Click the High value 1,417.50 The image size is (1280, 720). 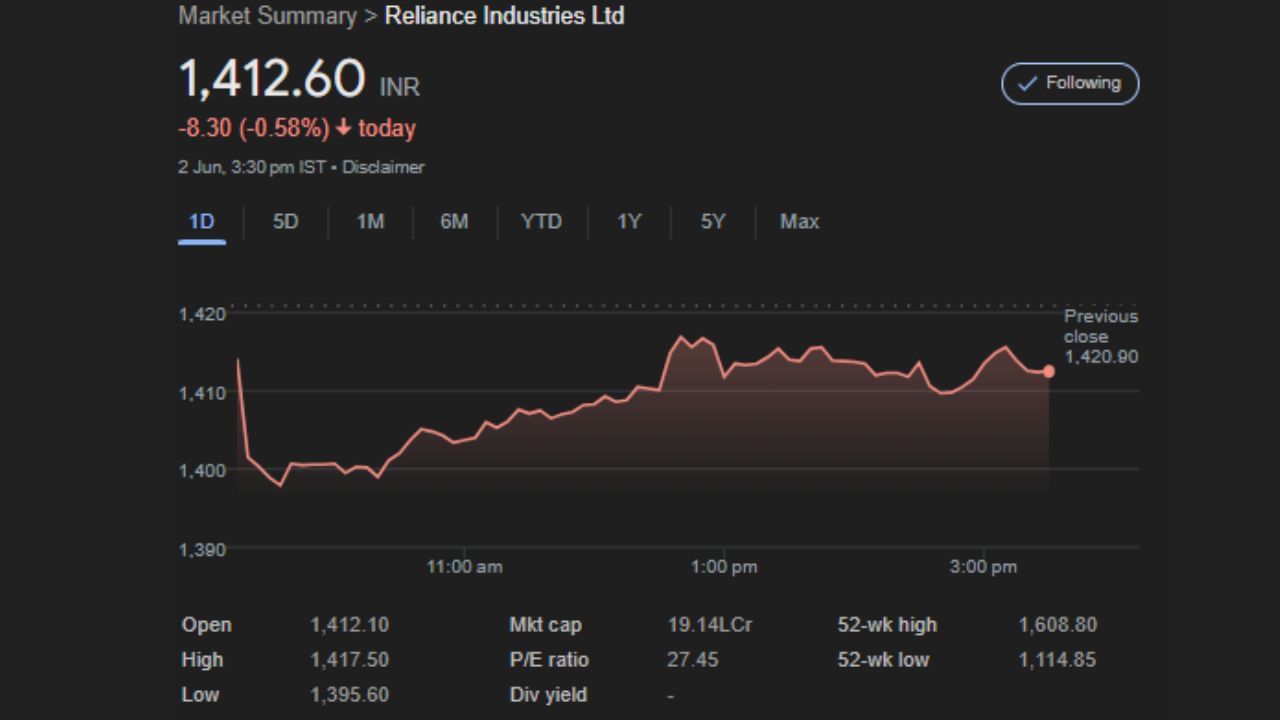[x=350, y=660]
